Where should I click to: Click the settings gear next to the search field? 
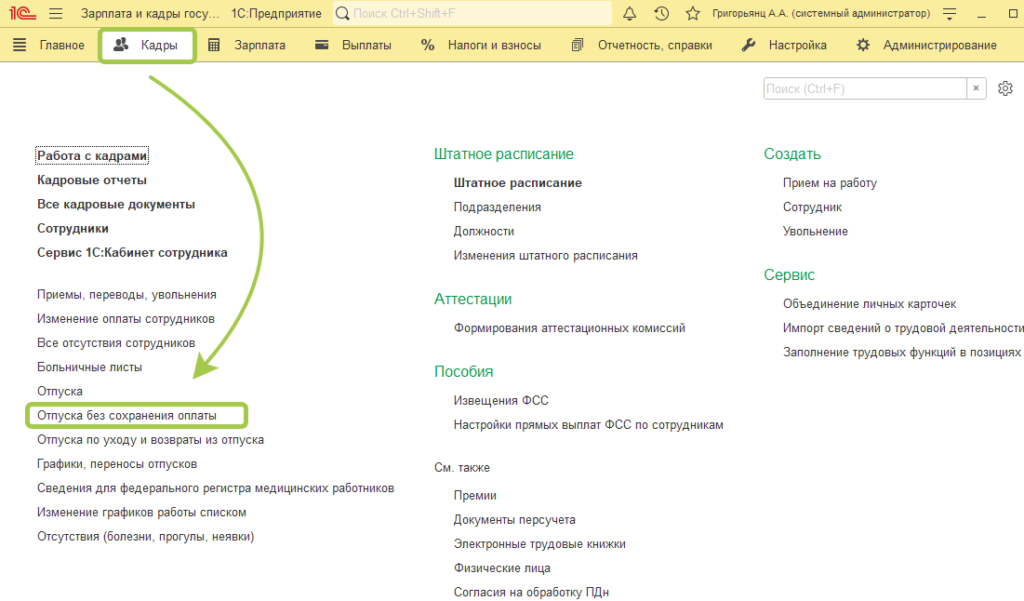[x=1005, y=89]
